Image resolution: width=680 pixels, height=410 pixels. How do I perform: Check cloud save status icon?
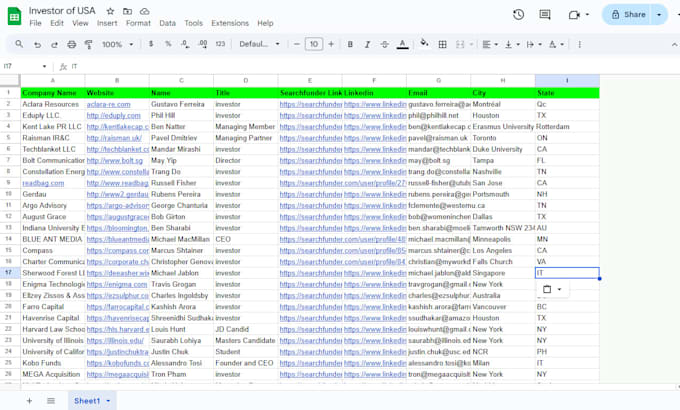pyautogui.click(x=144, y=11)
